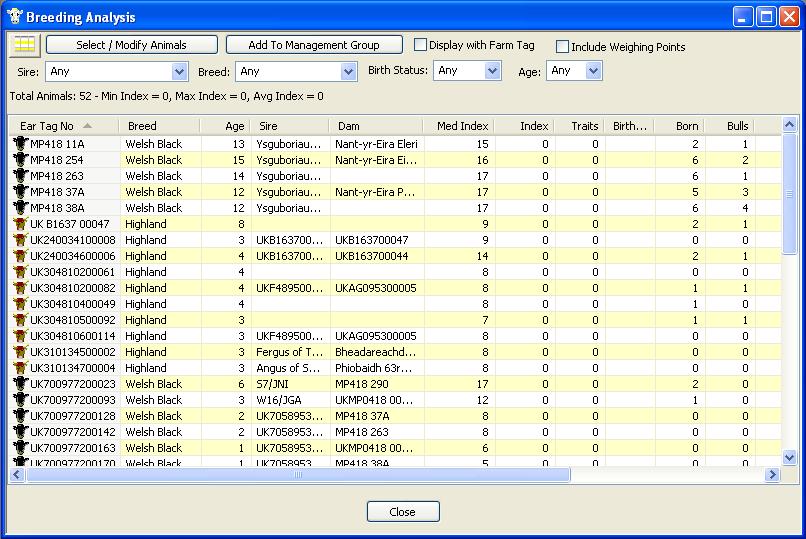Click the cow icon for MP418 38A
The image size is (806, 539).
(20, 208)
